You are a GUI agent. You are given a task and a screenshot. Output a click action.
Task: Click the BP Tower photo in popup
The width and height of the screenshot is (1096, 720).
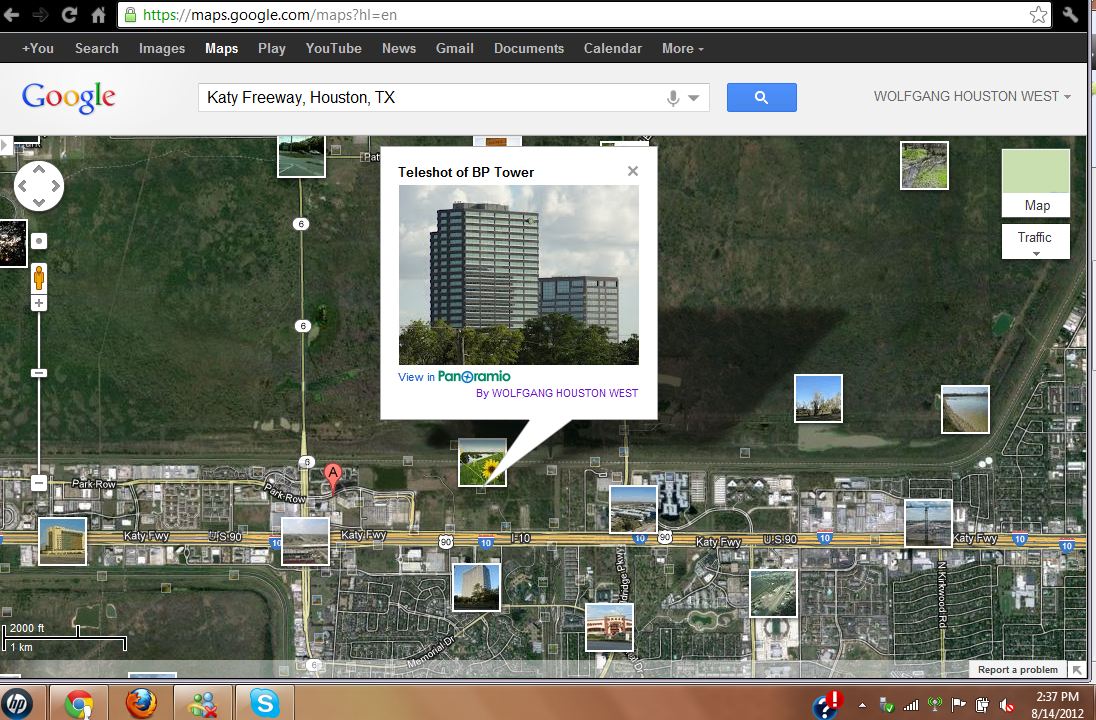click(519, 275)
